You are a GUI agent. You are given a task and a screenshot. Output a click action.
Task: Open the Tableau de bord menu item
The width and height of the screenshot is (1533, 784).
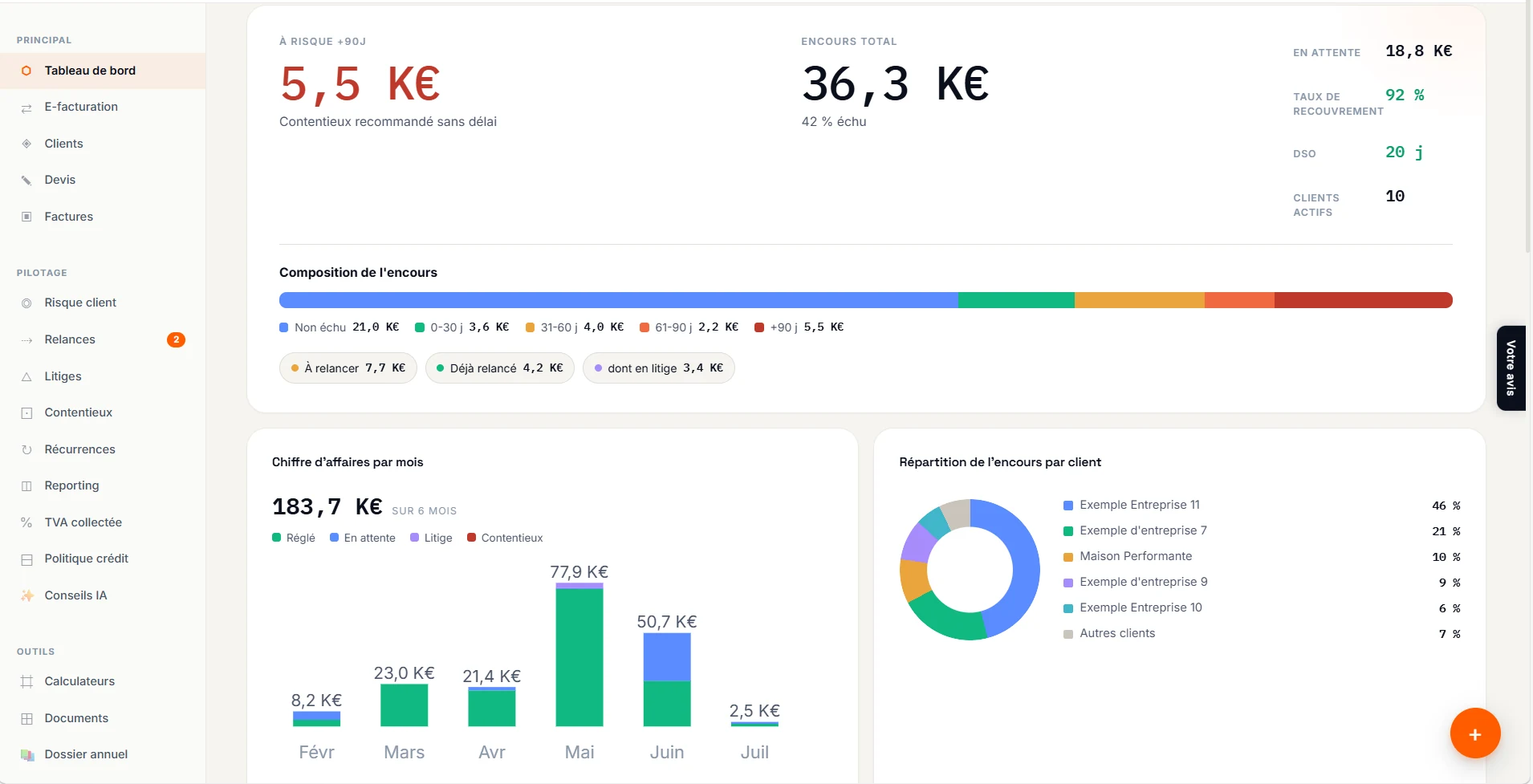[x=103, y=71]
